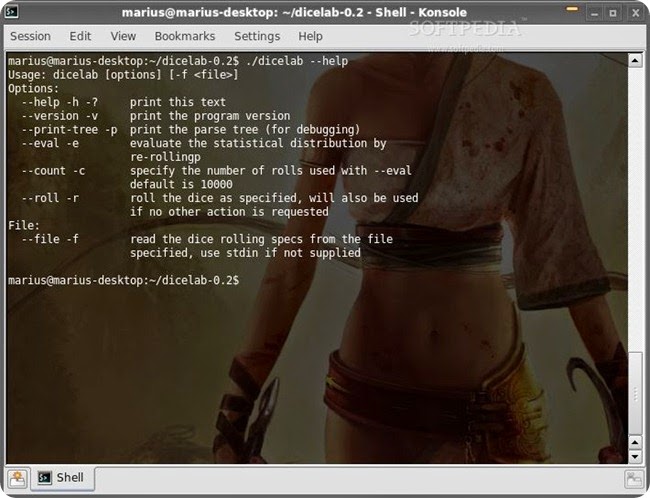Click the '--eval -e' option text
The width and height of the screenshot is (650, 498).
point(50,143)
